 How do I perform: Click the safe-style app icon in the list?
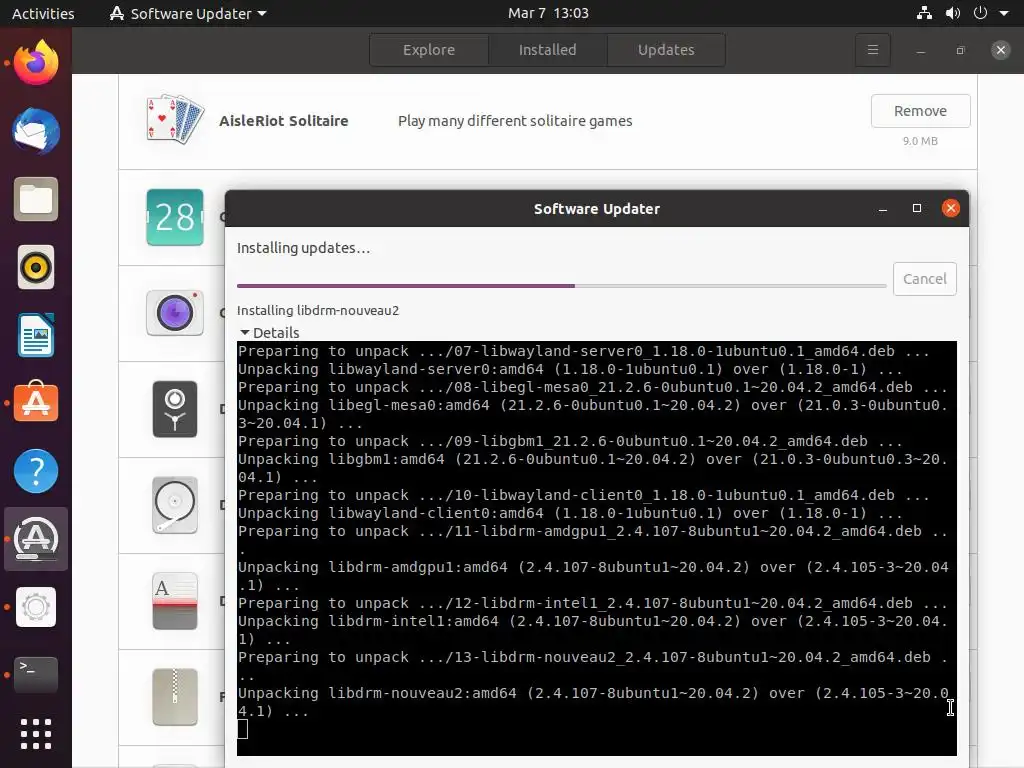(175, 409)
